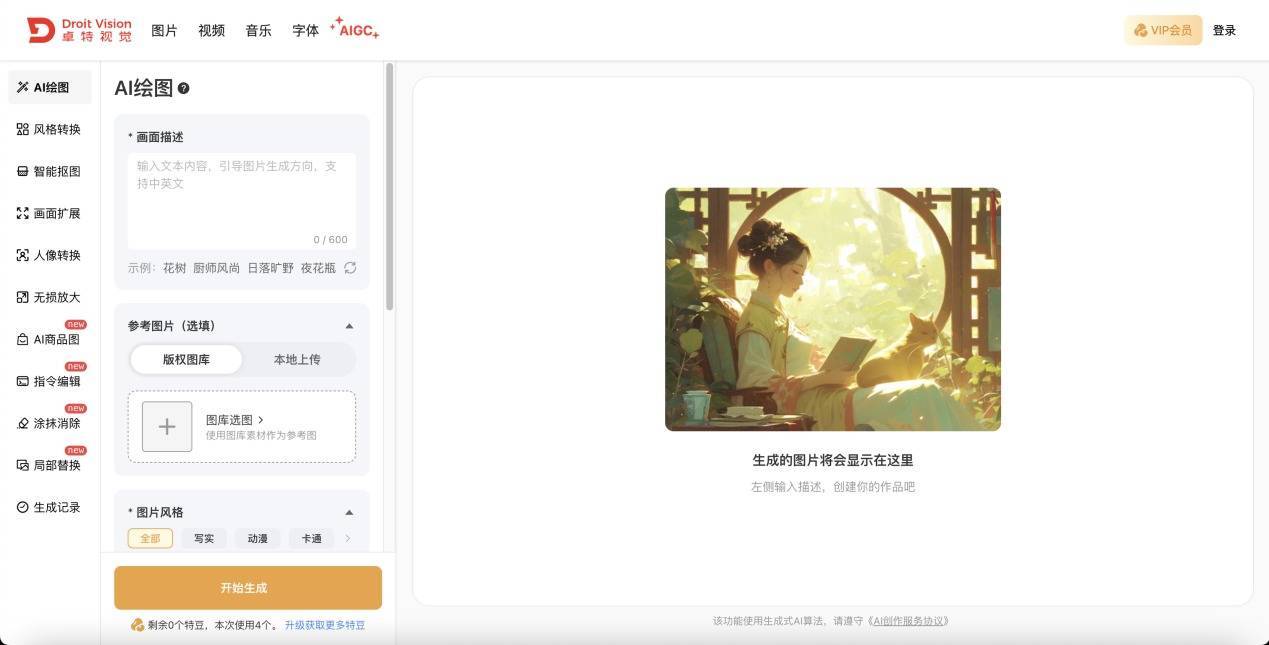Open the 画面扩展 image expand tool
Viewport: 1269px width, 645px height.
tap(49, 213)
